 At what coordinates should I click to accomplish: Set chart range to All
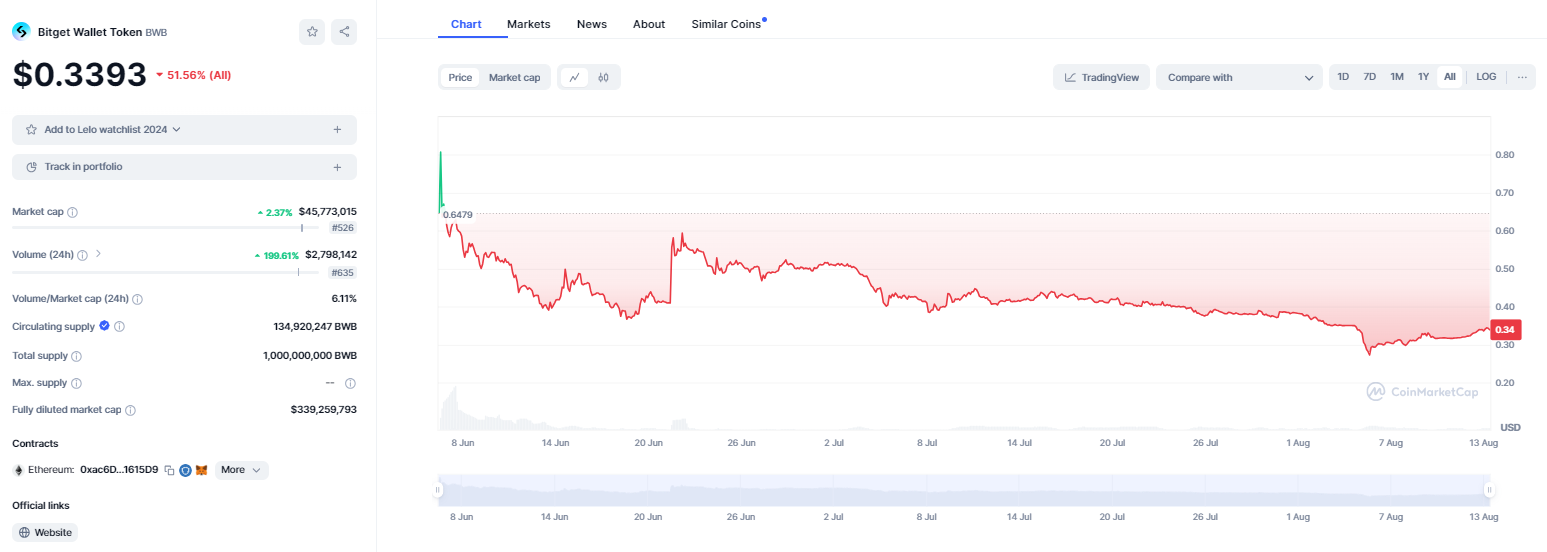click(x=1450, y=77)
